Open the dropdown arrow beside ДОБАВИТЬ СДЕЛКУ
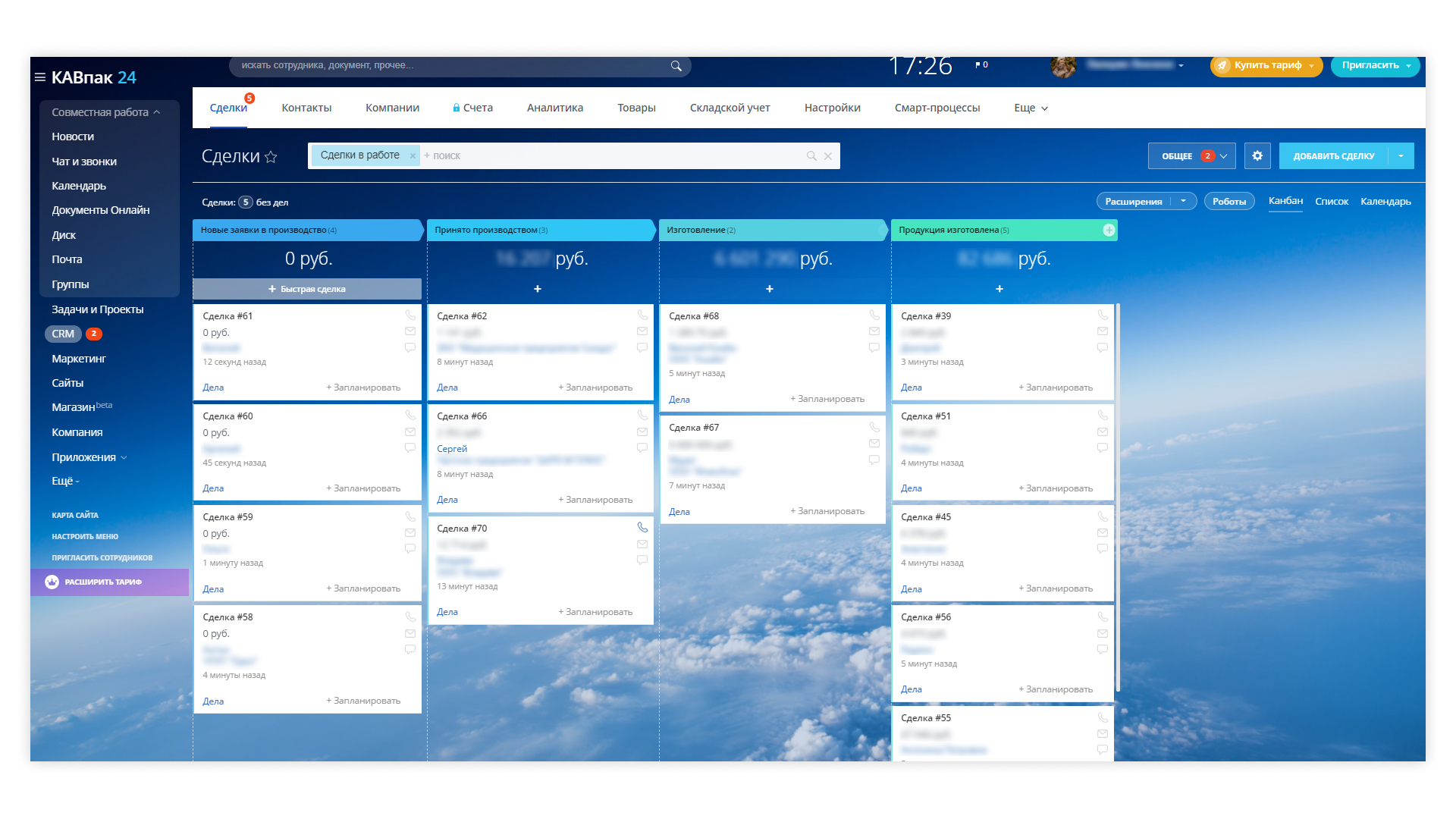 coord(1401,155)
